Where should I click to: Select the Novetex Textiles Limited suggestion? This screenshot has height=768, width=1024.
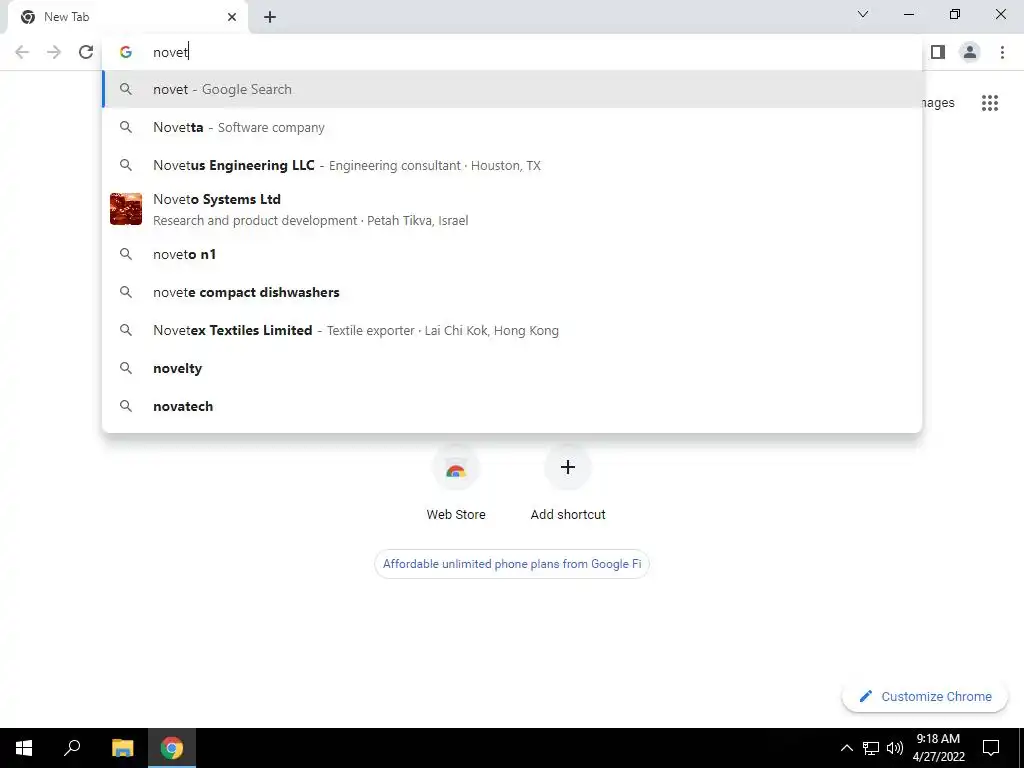(x=512, y=330)
